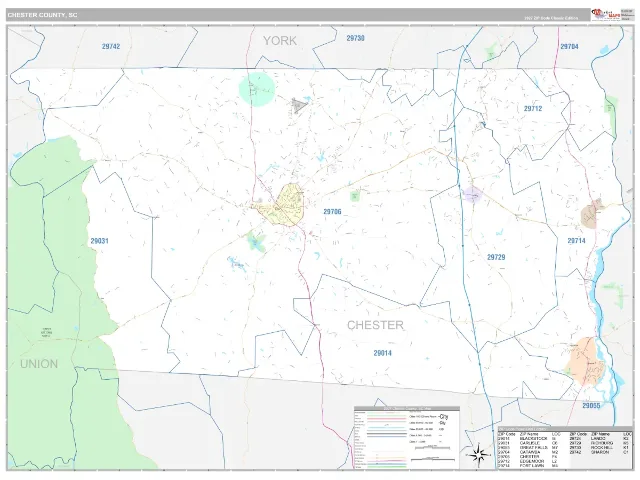Click the teal circular area near York border
This screenshot has width=640, height=480.
click(257, 89)
